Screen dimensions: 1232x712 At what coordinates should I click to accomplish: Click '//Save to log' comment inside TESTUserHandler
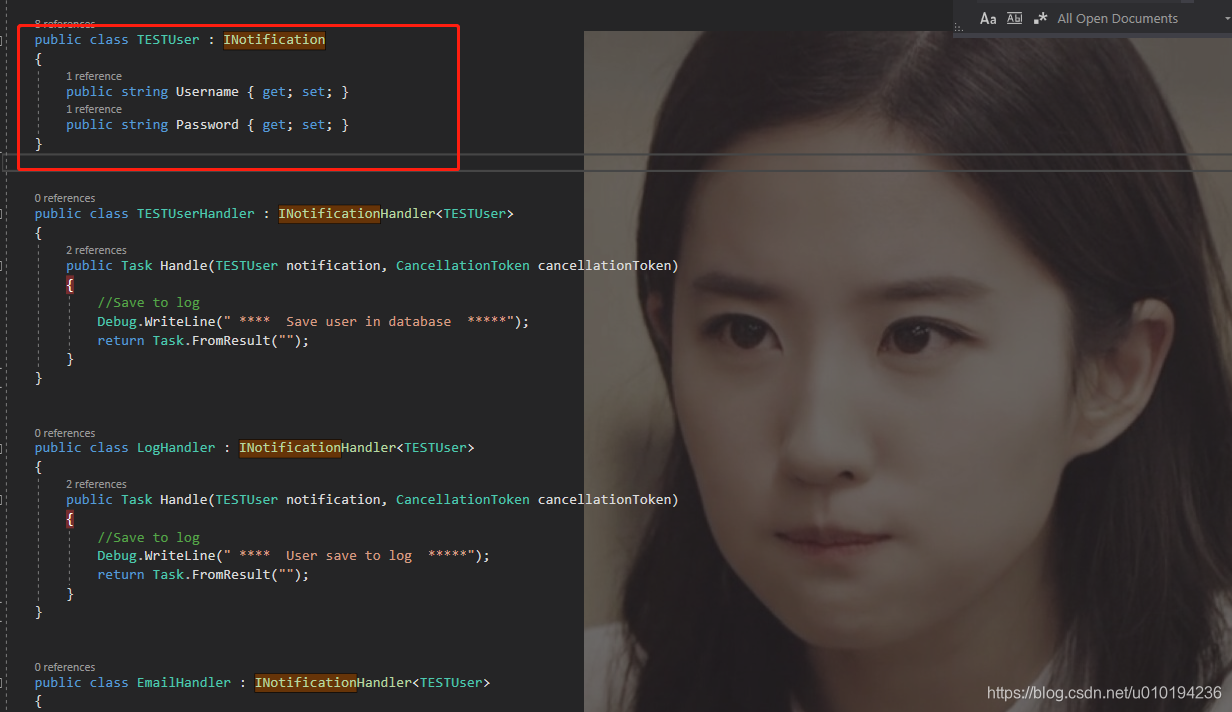pyautogui.click(x=148, y=303)
